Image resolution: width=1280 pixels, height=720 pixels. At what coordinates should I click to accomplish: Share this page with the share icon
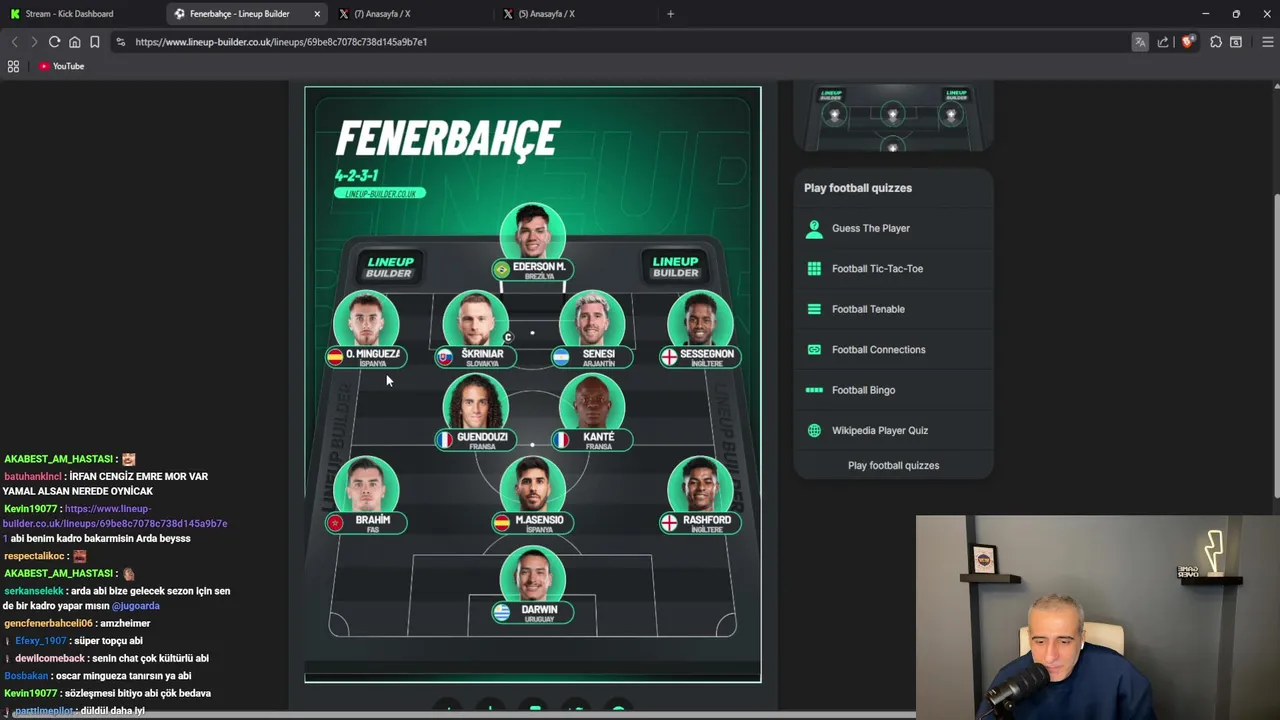tap(1163, 42)
